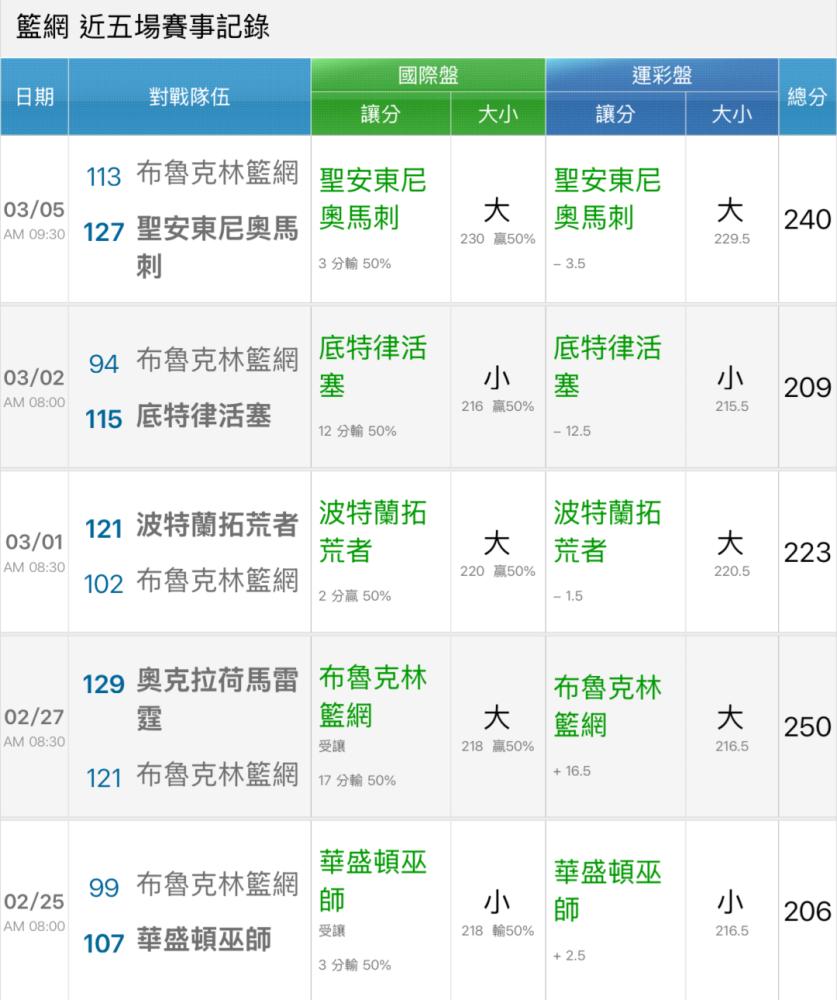
Task: Click green 布魯克林籃網 in 國際盤 讓分
Action: click(x=373, y=696)
